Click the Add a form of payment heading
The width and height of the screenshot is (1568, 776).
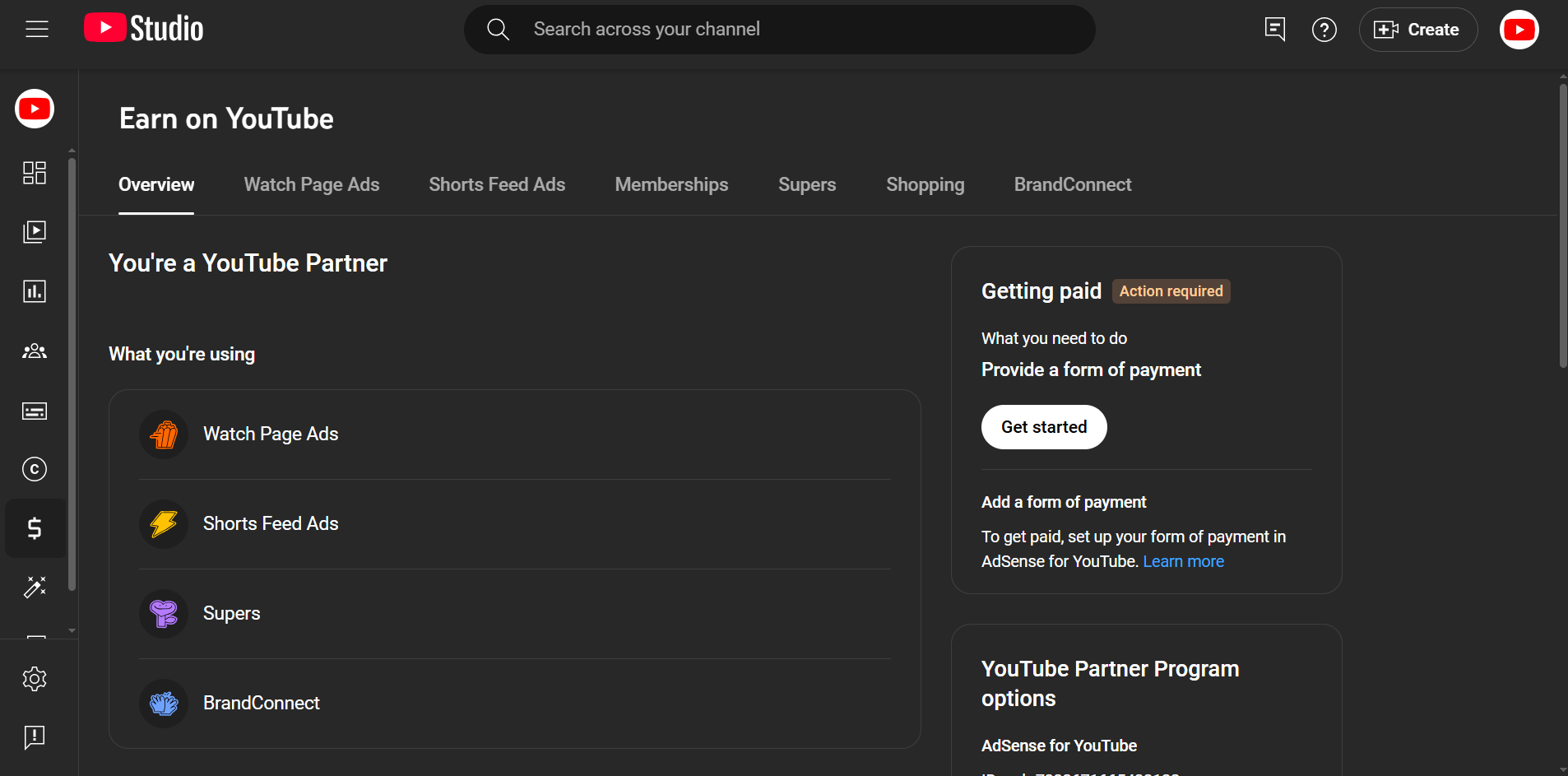pyautogui.click(x=1064, y=502)
